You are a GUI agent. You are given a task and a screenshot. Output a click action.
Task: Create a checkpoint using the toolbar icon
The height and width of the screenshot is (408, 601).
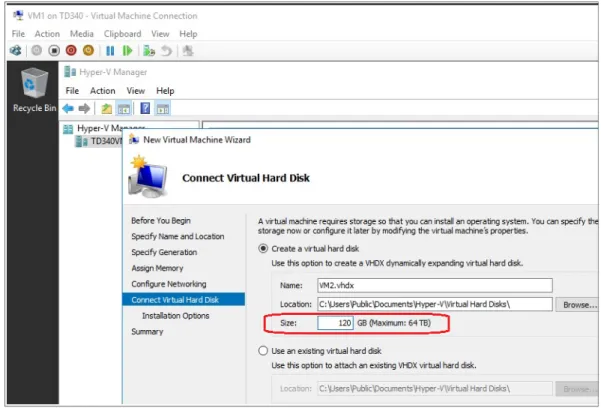149,51
